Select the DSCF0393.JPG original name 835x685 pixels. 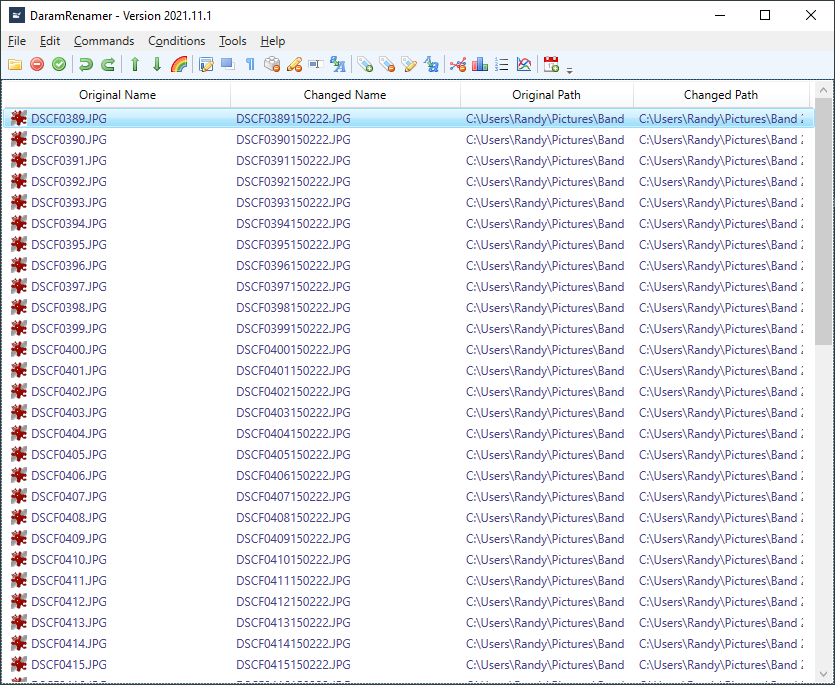click(x=69, y=202)
